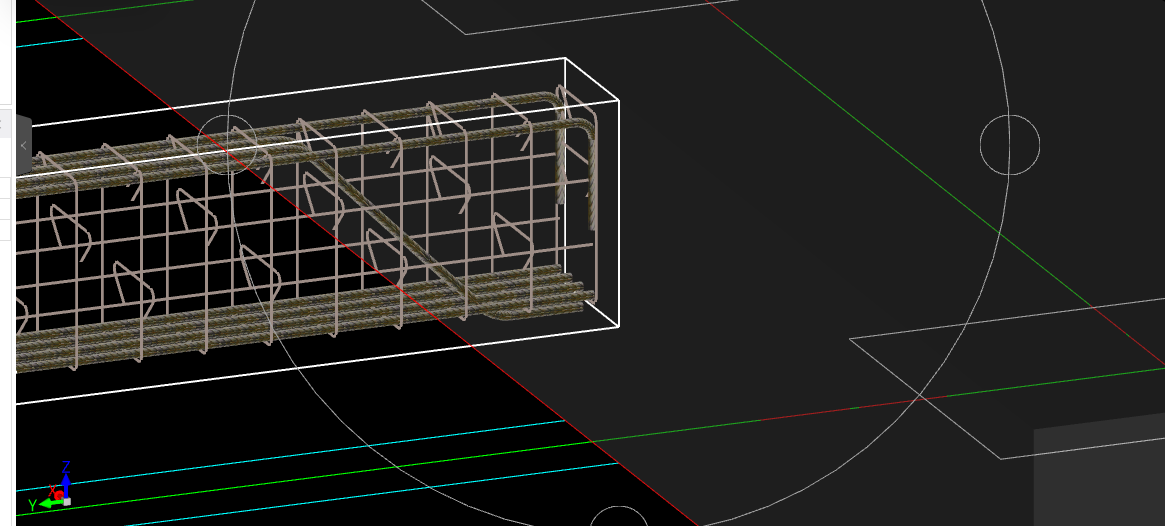This screenshot has height=526, width=1165.
Task: Click the left small orbit handle circle
Action: pos(227,144)
